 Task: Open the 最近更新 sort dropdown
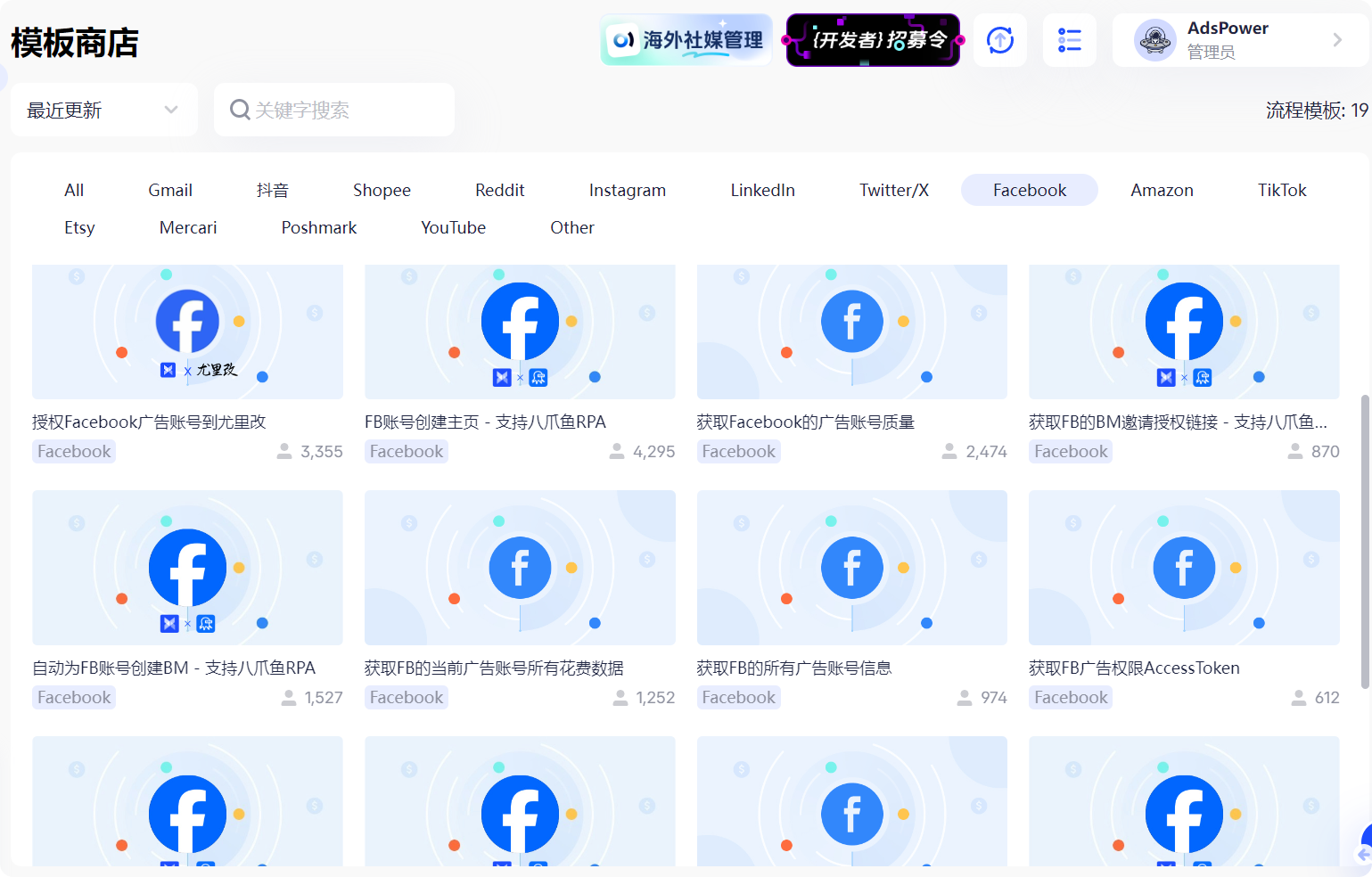(x=103, y=109)
